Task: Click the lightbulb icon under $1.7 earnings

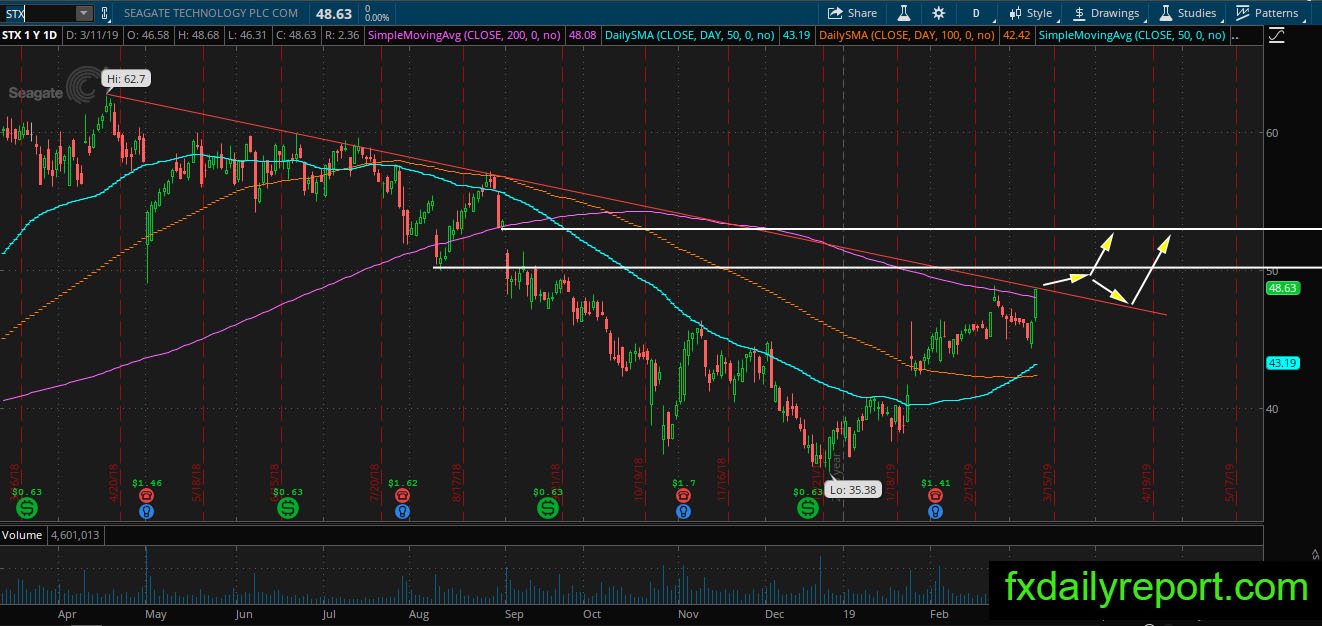Action: tap(681, 510)
